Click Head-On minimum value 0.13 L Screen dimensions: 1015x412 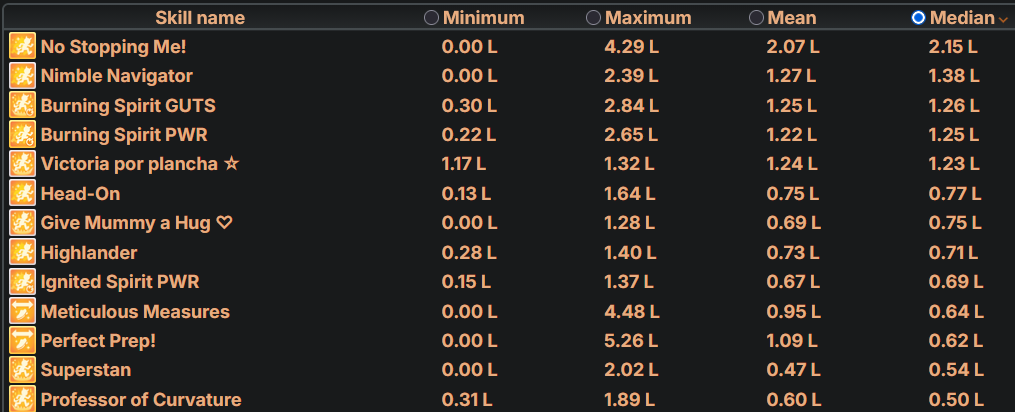click(x=466, y=194)
